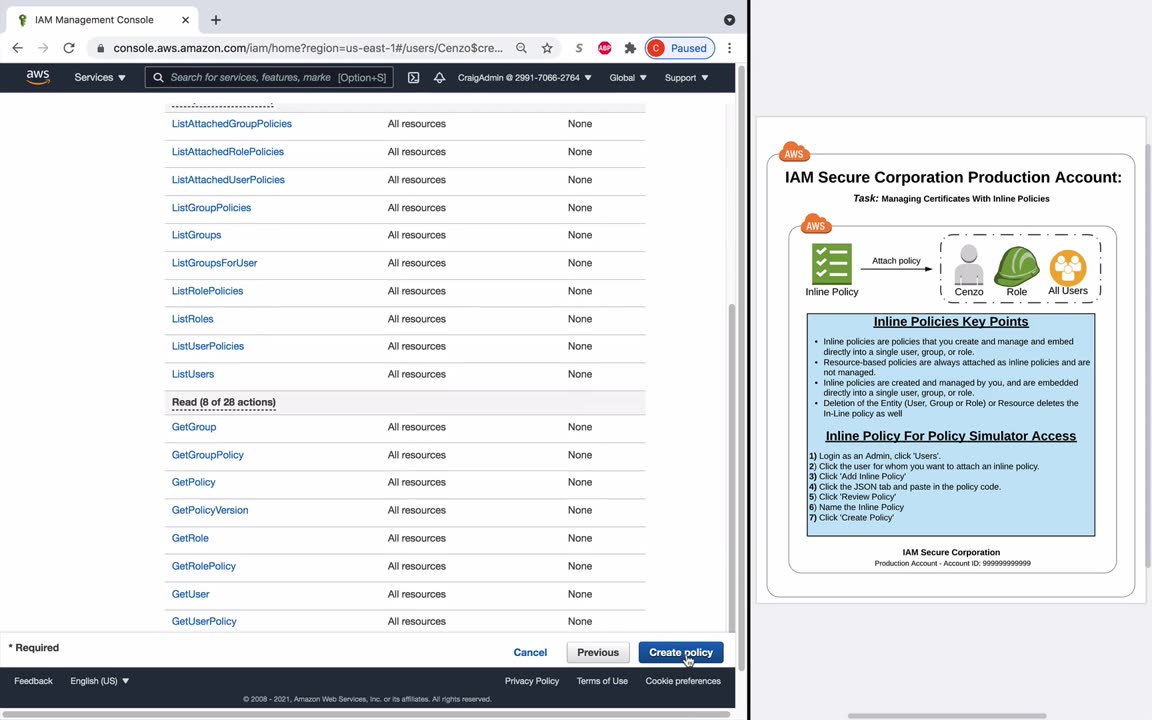Image resolution: width=1152 pixels, height=720 pixels.
Task: Click the AWS logo home icon
Action: click(x=38, y=77)
